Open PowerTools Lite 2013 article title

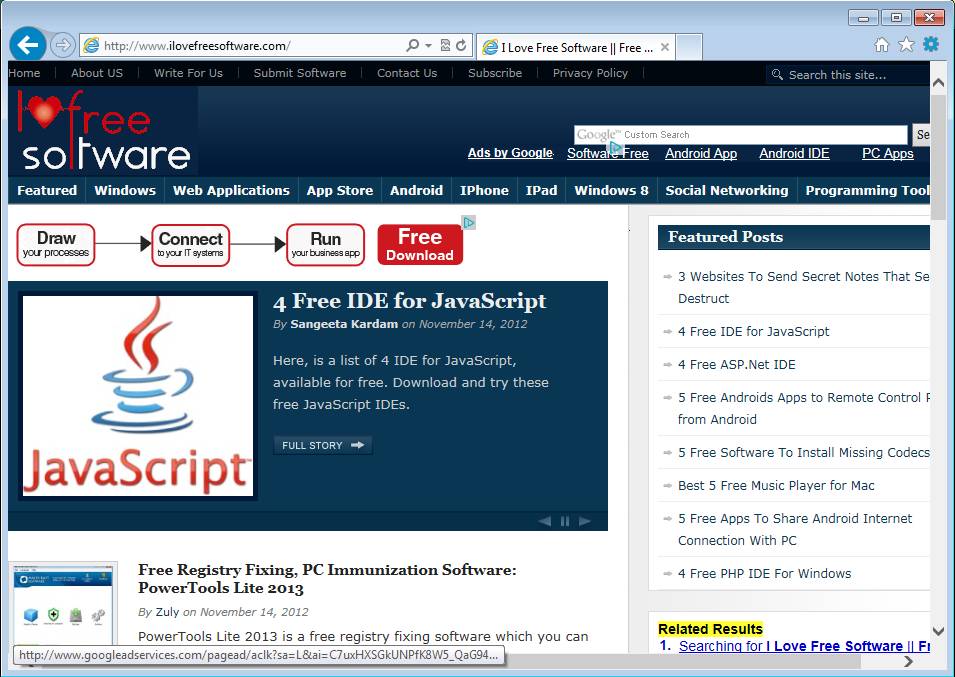click(327, 578)
